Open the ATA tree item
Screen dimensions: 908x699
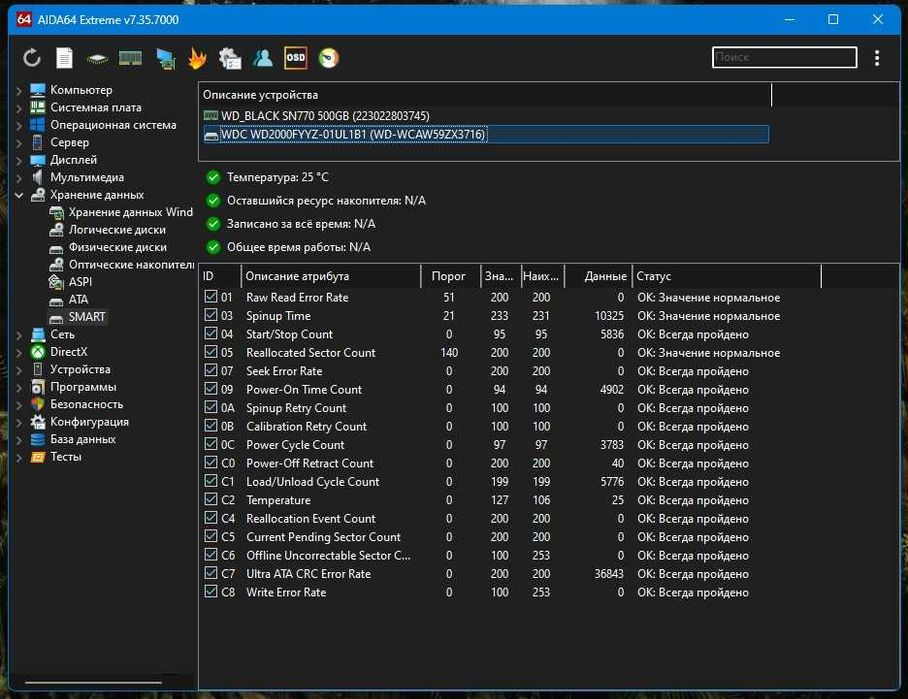coord(69,299)
